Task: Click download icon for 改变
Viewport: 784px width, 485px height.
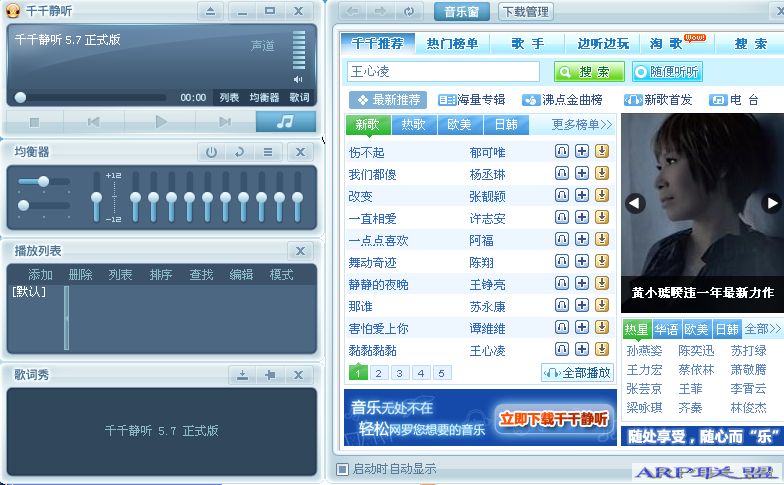Action: click(602, 195)
